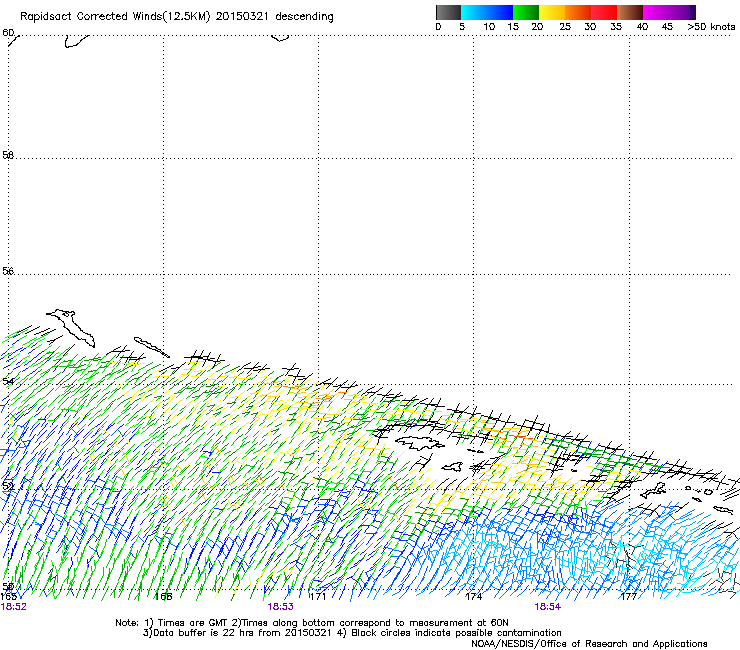Click the purple time stamp '18:54'

(547, 607)
